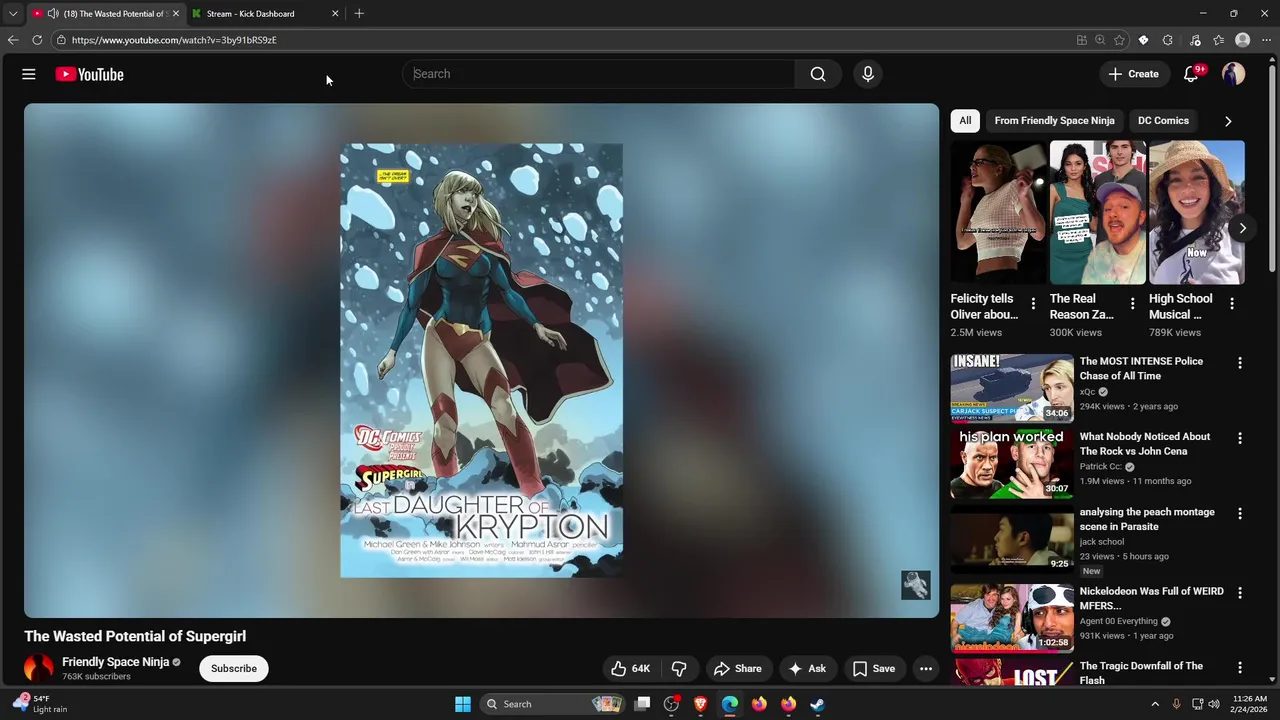Image resolution: width=1280 pixels, height=720 pixels.
Task: Open options for the Nickelodeon video
Action: tap(1240, 592)
